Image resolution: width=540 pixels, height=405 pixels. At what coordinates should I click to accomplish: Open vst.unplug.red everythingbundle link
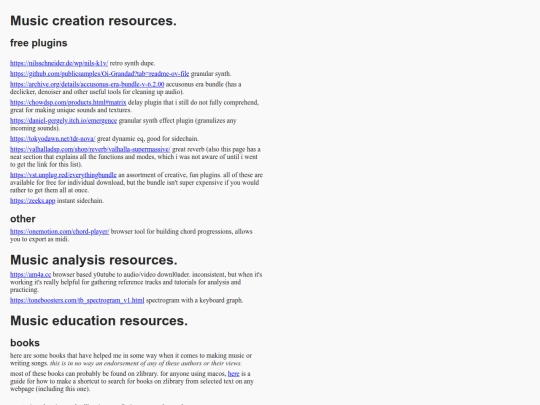tap(63, 175)
